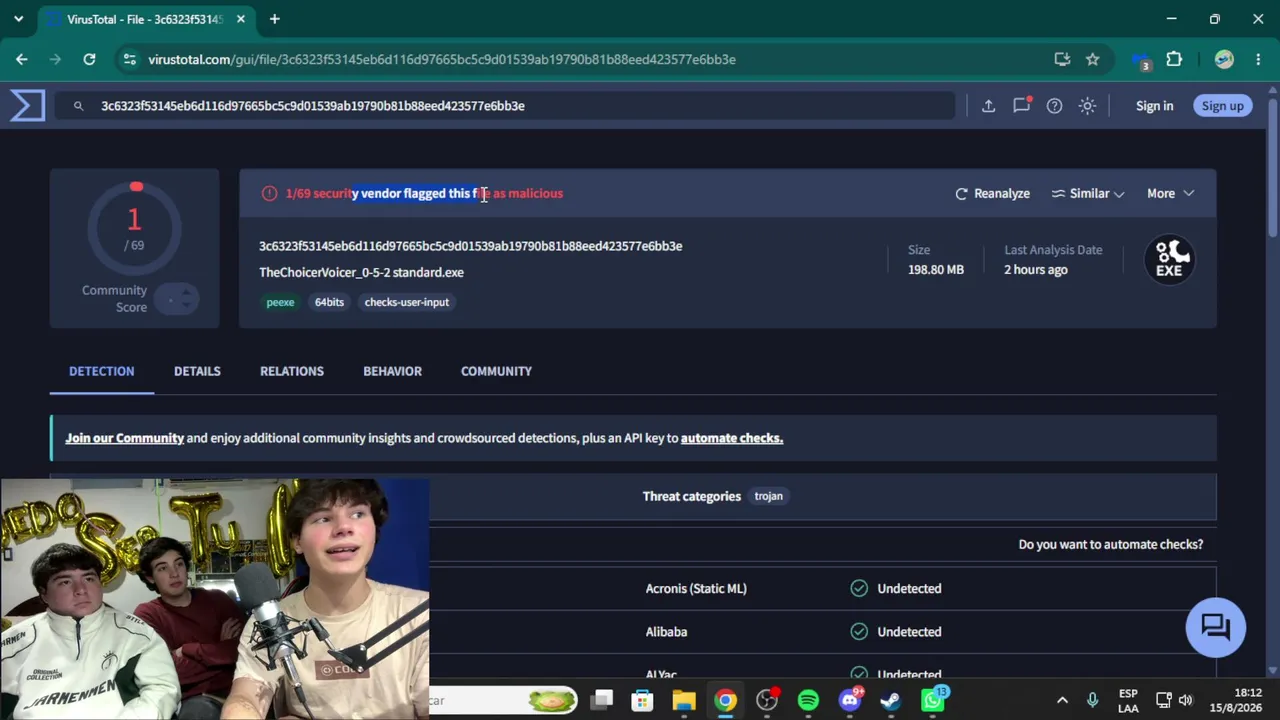Click the taskbar microphone icon
The image size is (1280, 720).
1092,700
